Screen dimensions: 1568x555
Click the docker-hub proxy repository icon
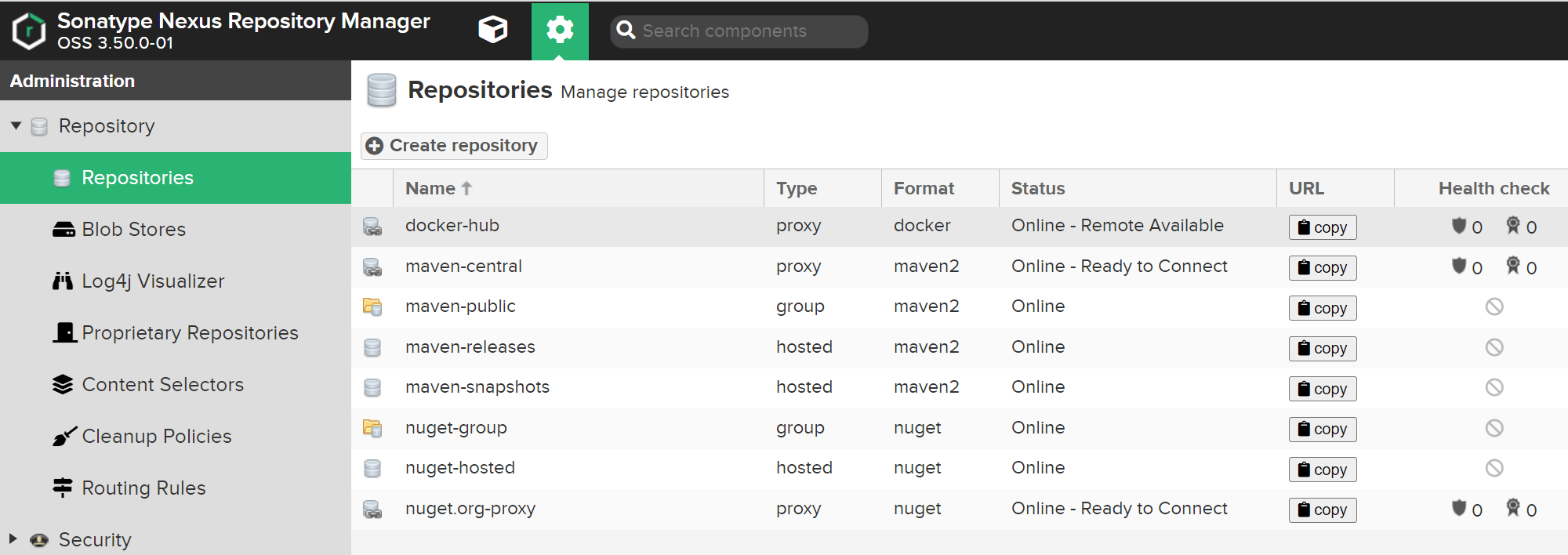coord(372,227)
